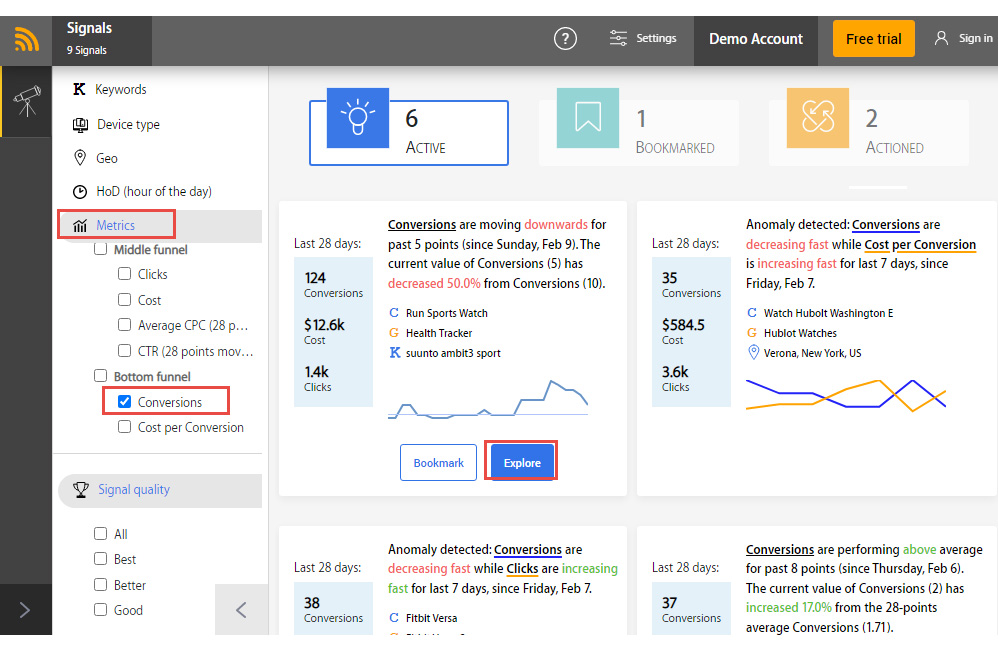Click the 37 Conversions stat
The height and width of the screenshot is (651, 998).
pos(691,610)
